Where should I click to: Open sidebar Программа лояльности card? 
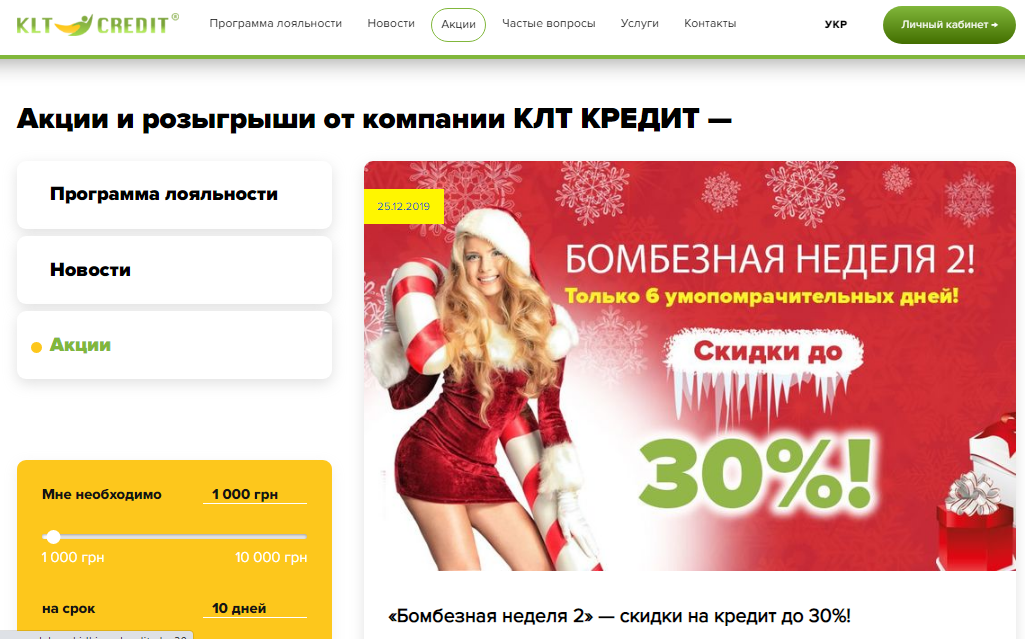click(175, 195)
